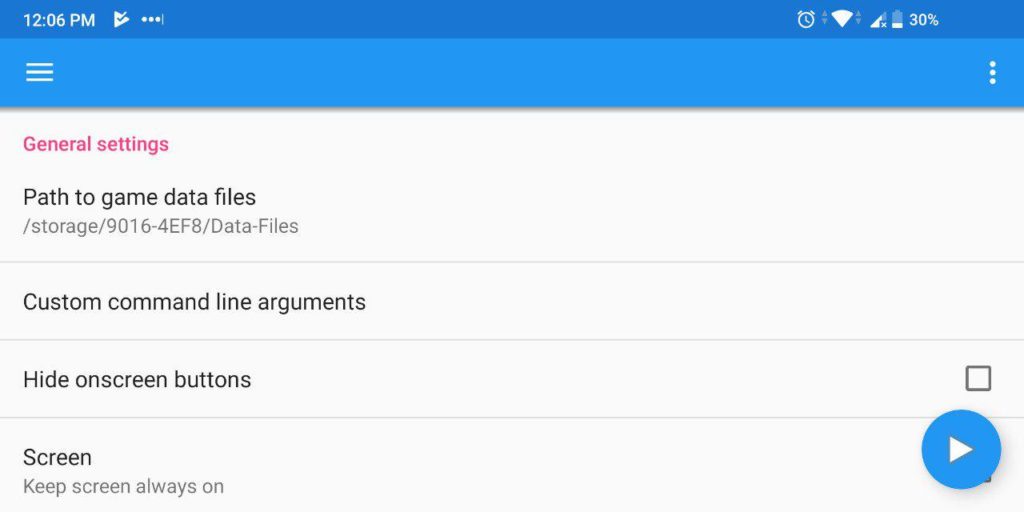The image size is (1024, 512).
Task: Tap the Play Store notification icon
Action: [x=121, y=19]
